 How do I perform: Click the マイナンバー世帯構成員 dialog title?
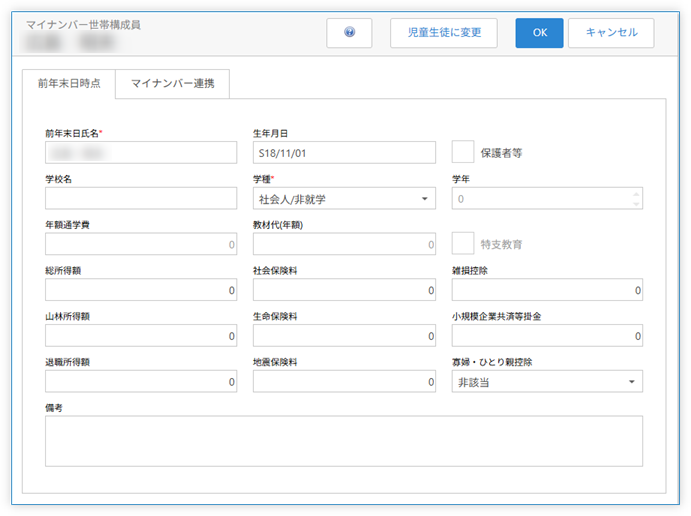[x=83, y=25]
